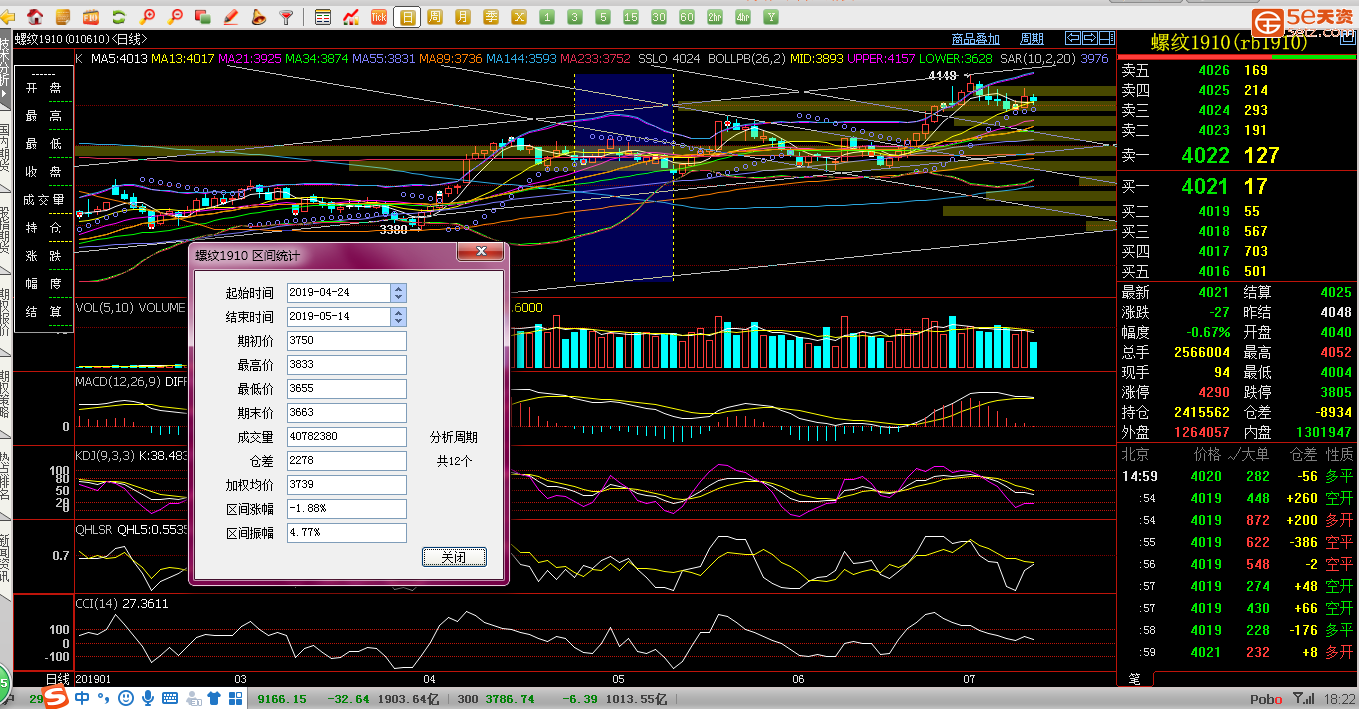Select the X custom period button

pyautogui.click(x=519, y=17)
